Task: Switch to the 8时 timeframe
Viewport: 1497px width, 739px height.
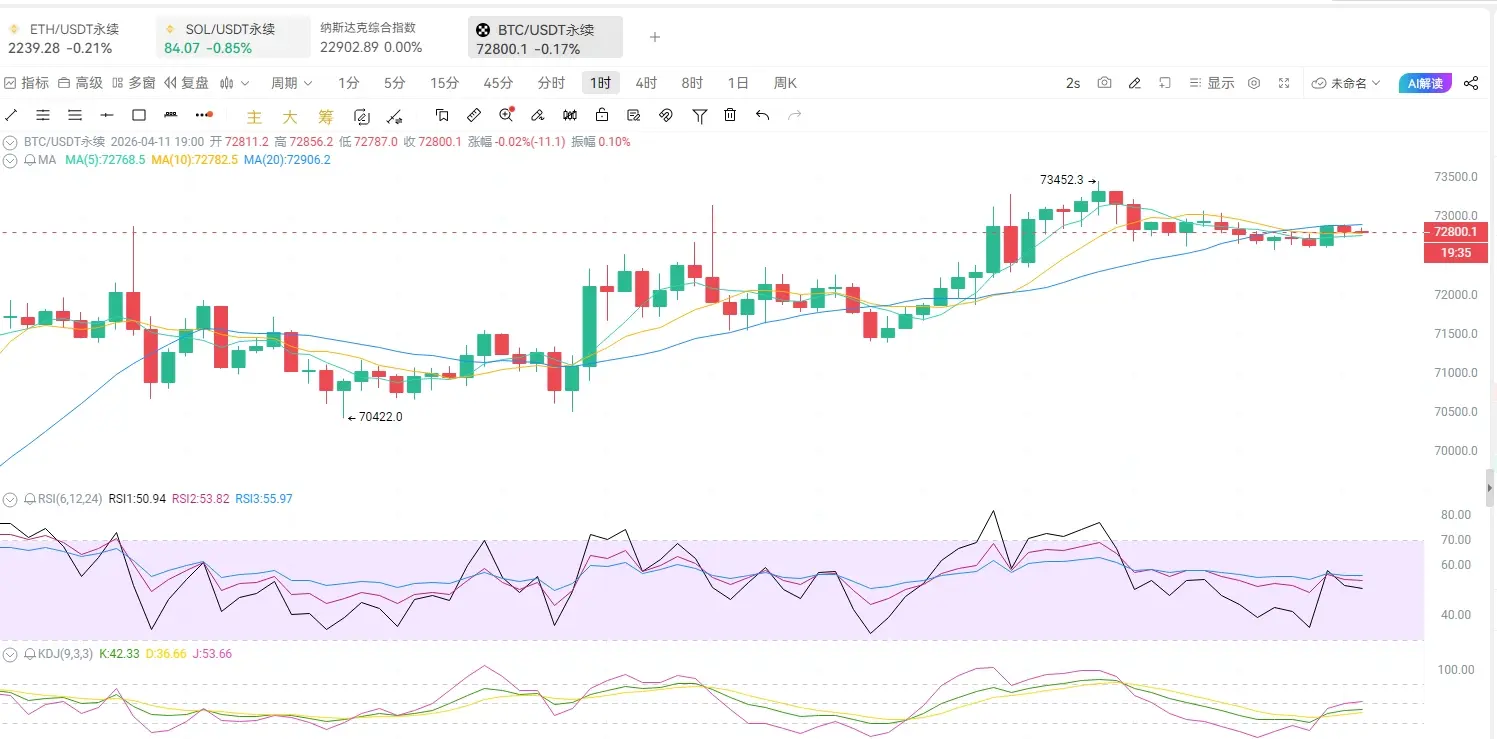Action: (x=693, y=83)
